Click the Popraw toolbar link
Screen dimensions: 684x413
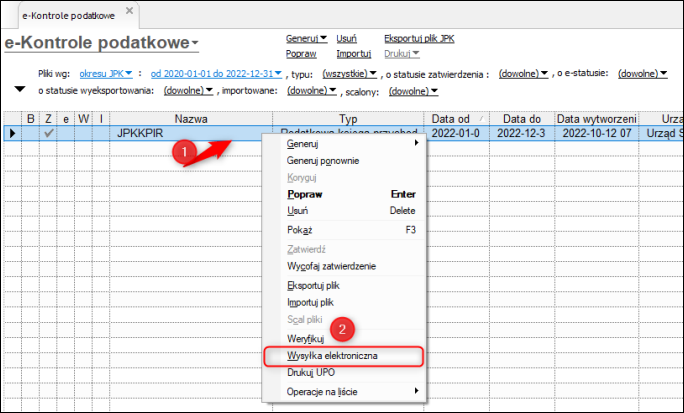(301, 54)
